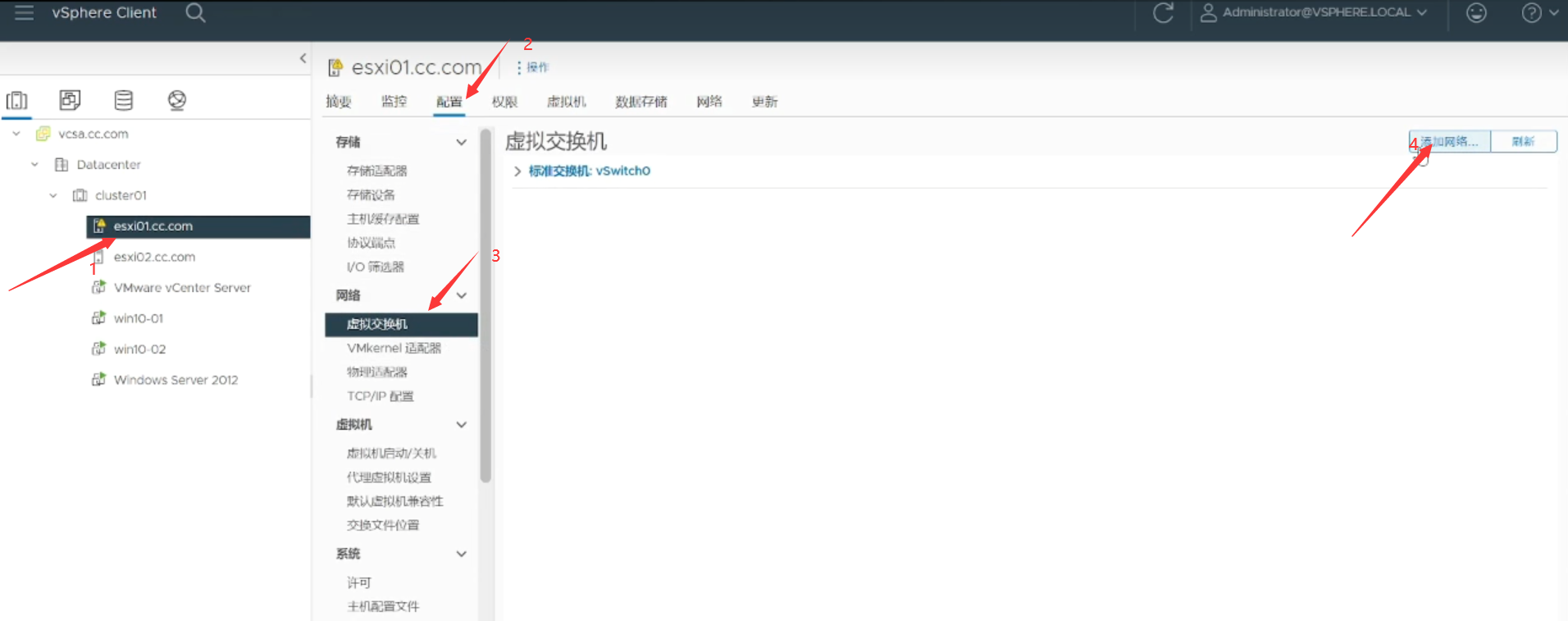Switch to VMs and Templates view icon
Image resolution: width=1568 pixels, height=621 pixels.
(x=70, y=100)
